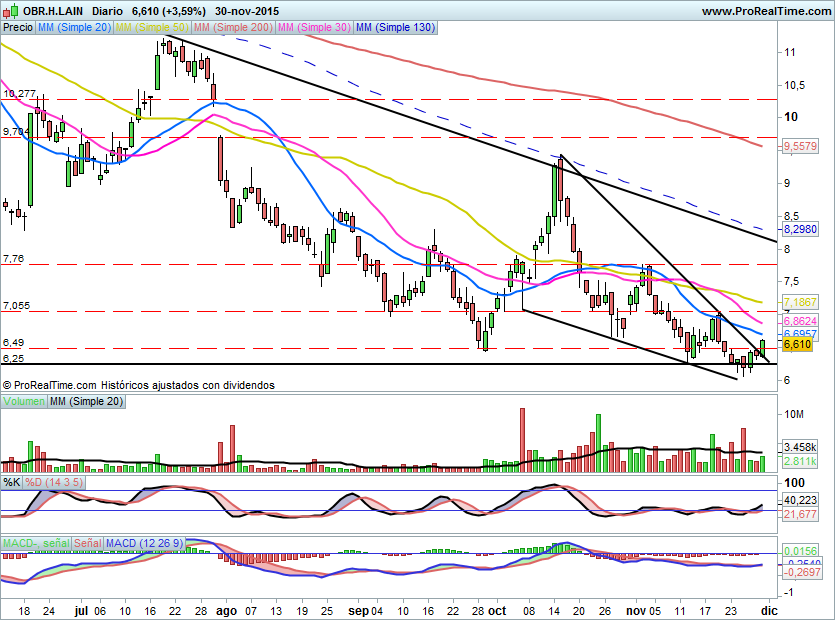Click the 6,49 support level label
Screen dimensions: 835x620
[13, 342]
